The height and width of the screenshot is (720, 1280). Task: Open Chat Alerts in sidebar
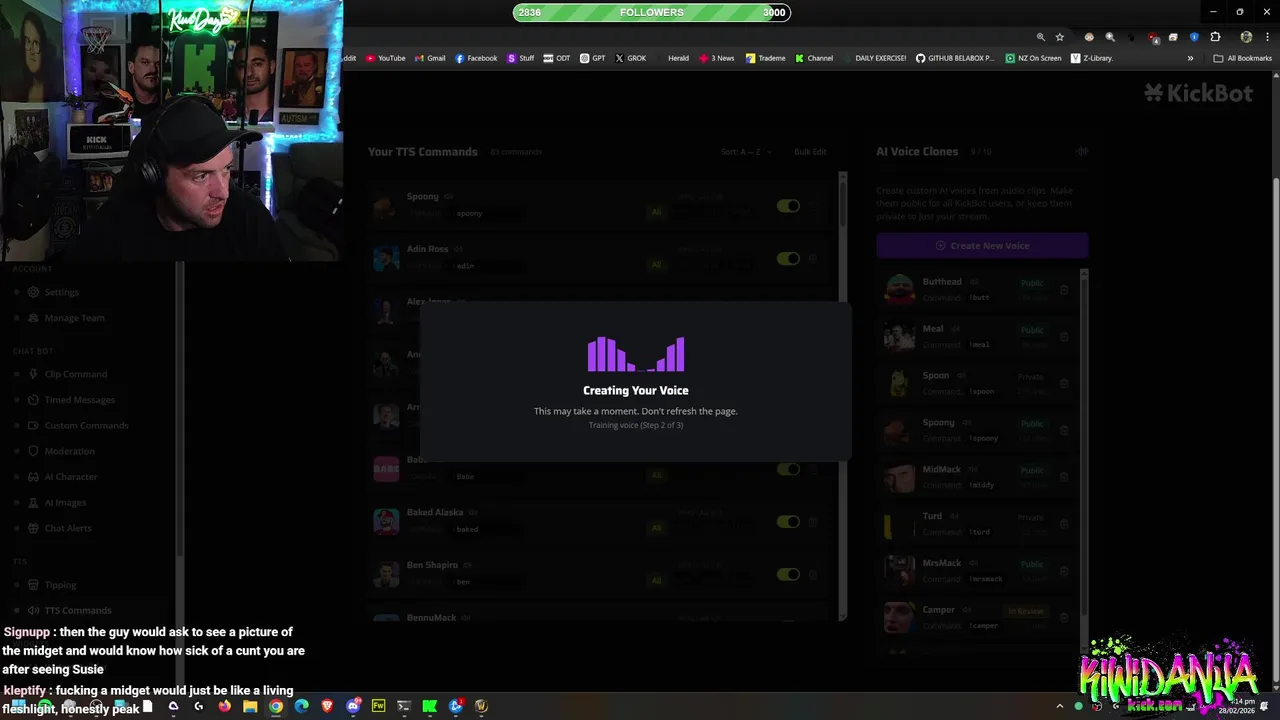[x=59, y=528]
